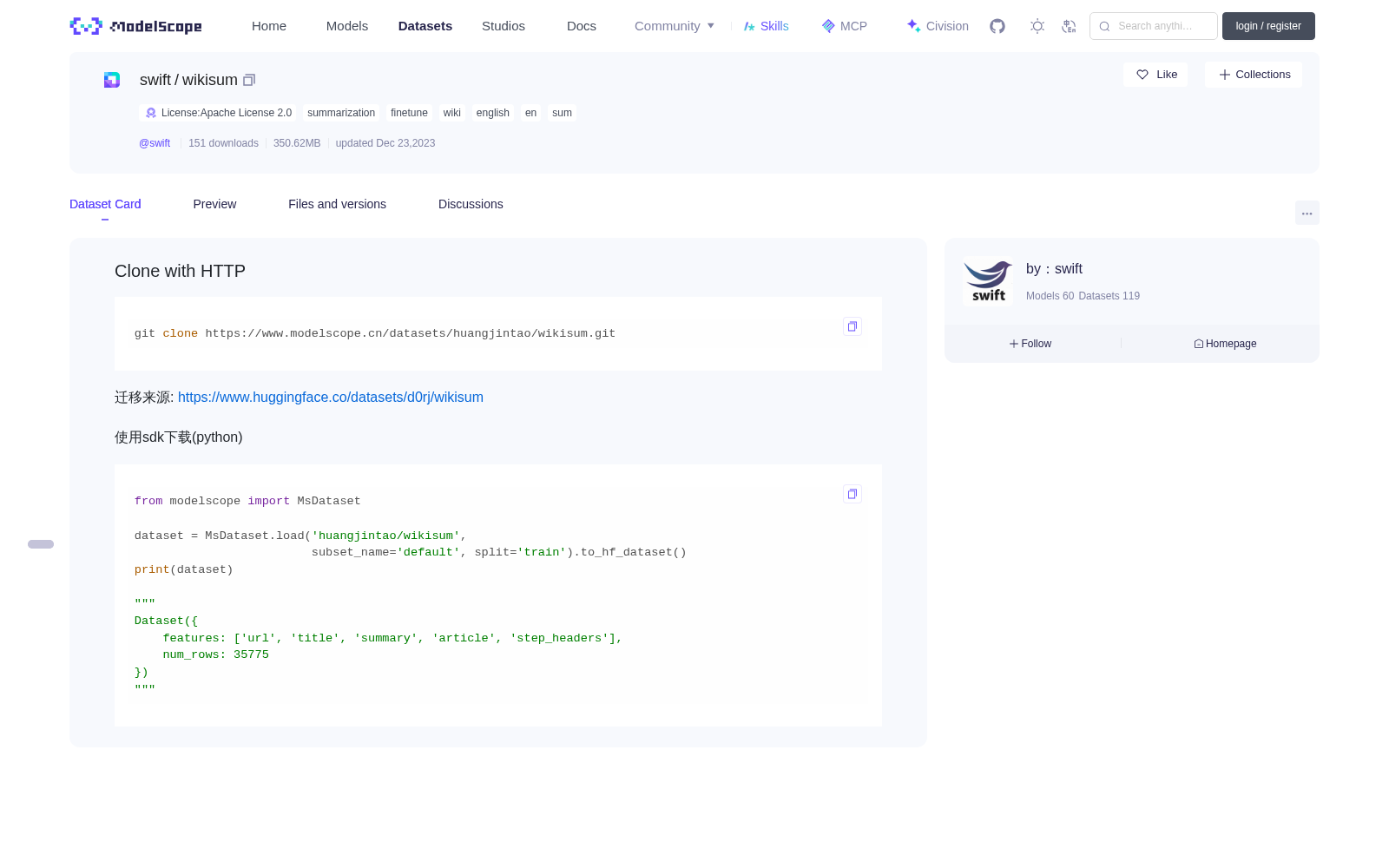Click the updated Dec 23,2023 text
Viewport: 1389px width, 868px height.
pyautogui.click(x=385, y=143)
